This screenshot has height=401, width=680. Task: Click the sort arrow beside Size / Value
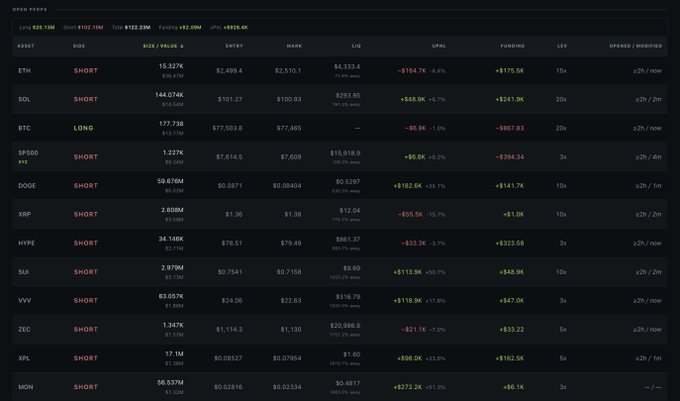coord(182,46)
